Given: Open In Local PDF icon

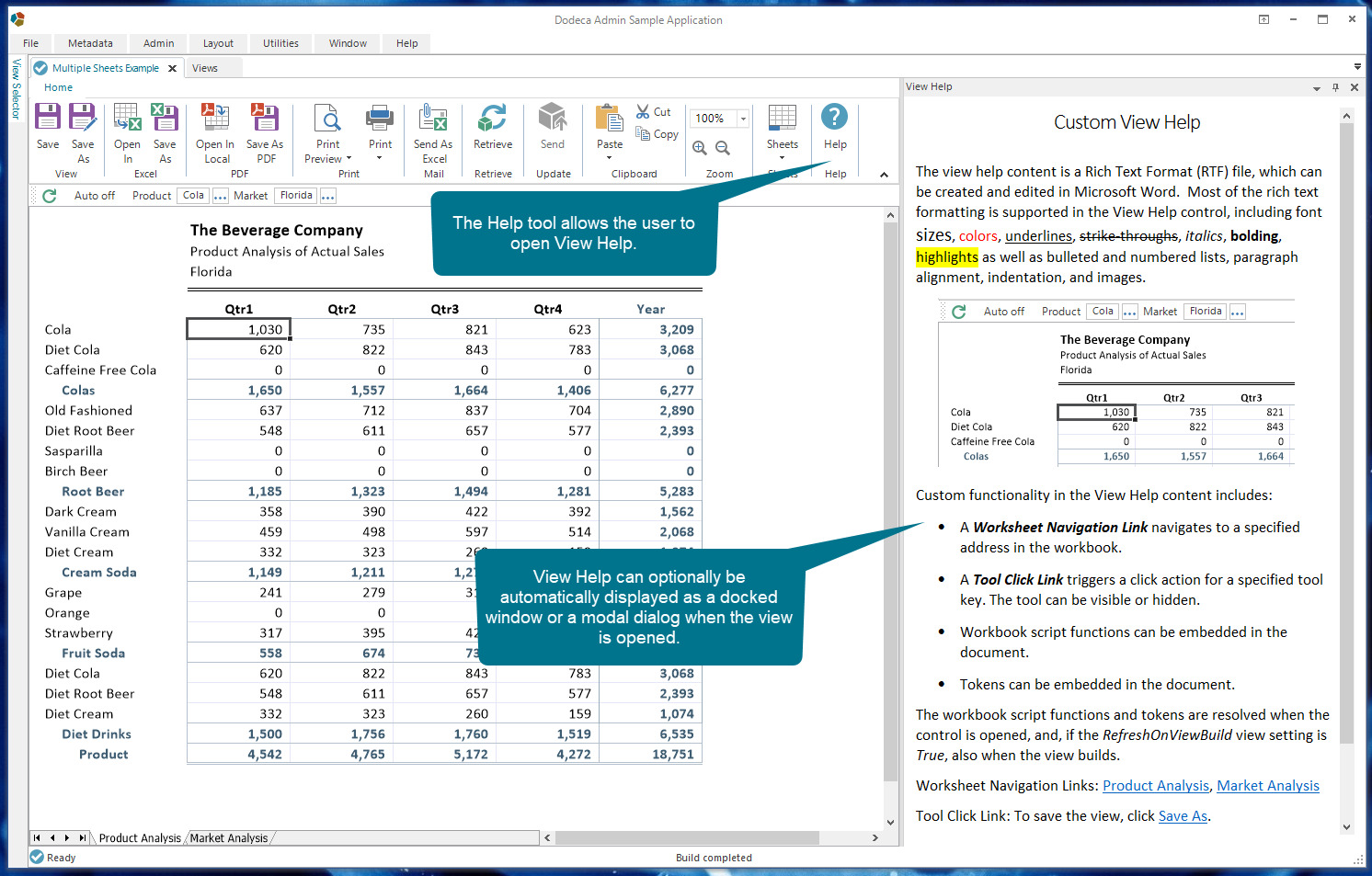Looking at the screenshot, I should [215, 117].
